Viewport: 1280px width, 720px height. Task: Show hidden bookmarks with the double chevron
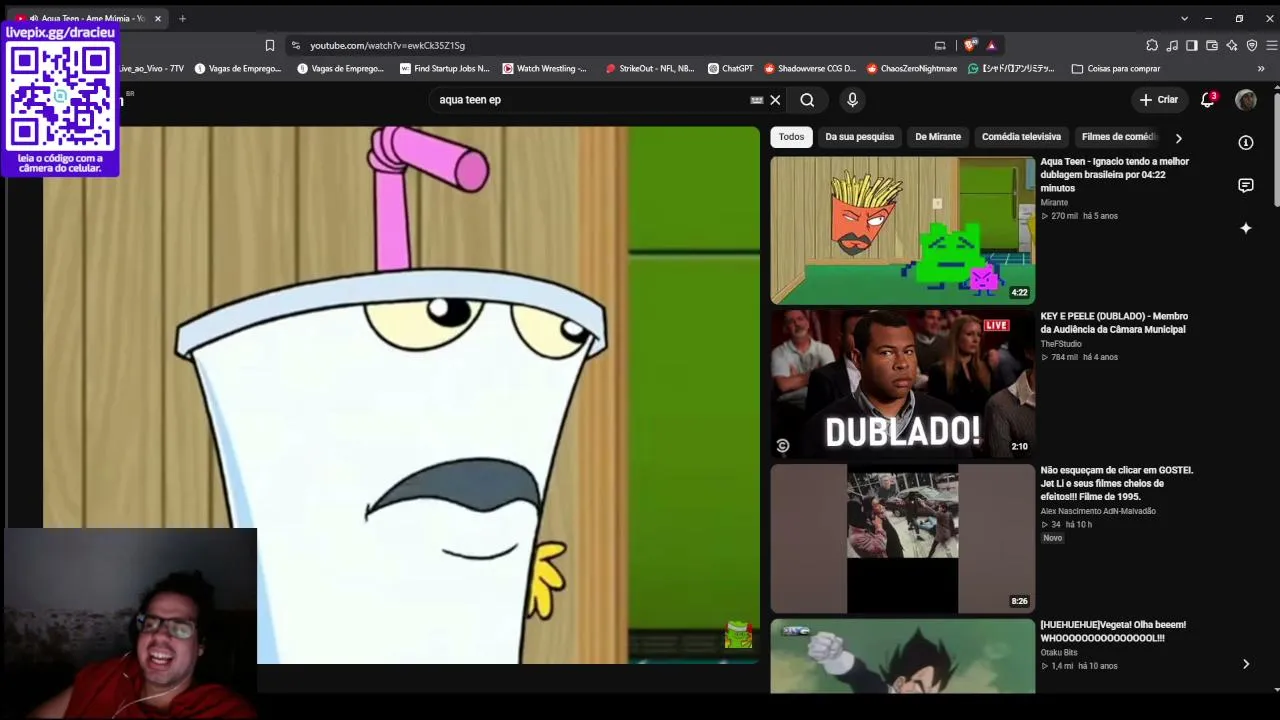click(1261, 69)
